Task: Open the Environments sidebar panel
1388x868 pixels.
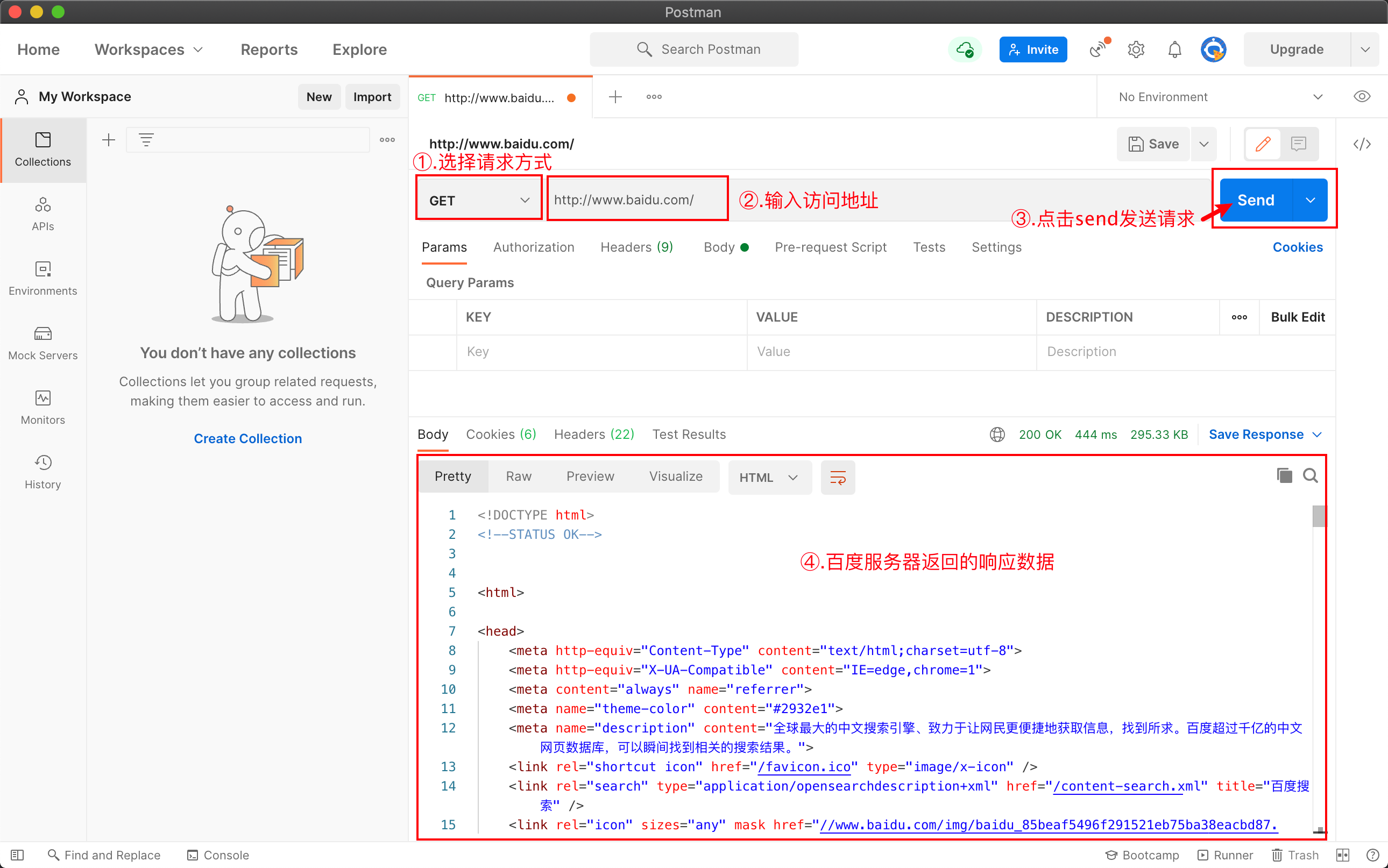Action: tap(43, 279)
